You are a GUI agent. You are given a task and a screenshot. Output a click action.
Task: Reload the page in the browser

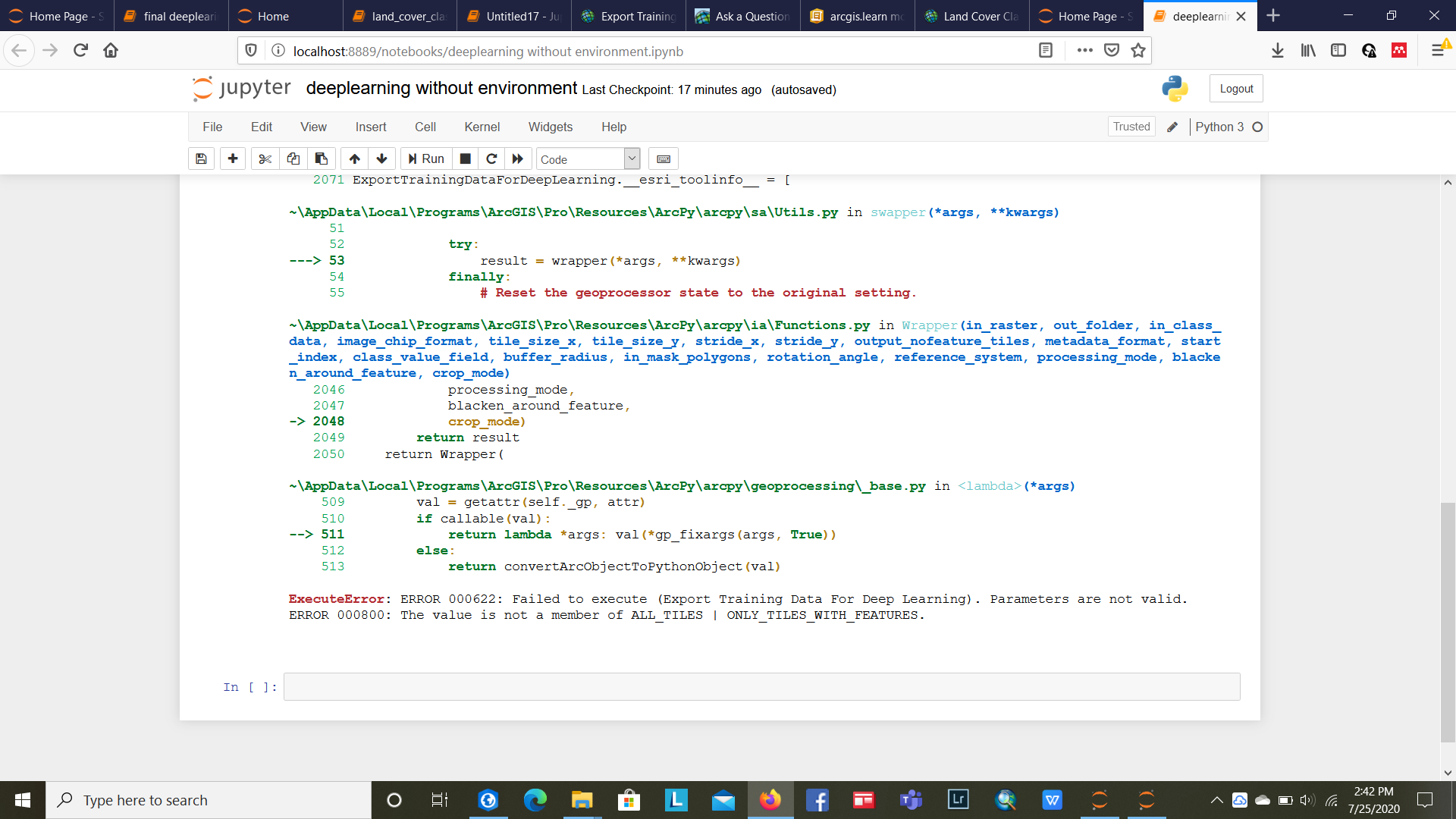pos(80,51)
